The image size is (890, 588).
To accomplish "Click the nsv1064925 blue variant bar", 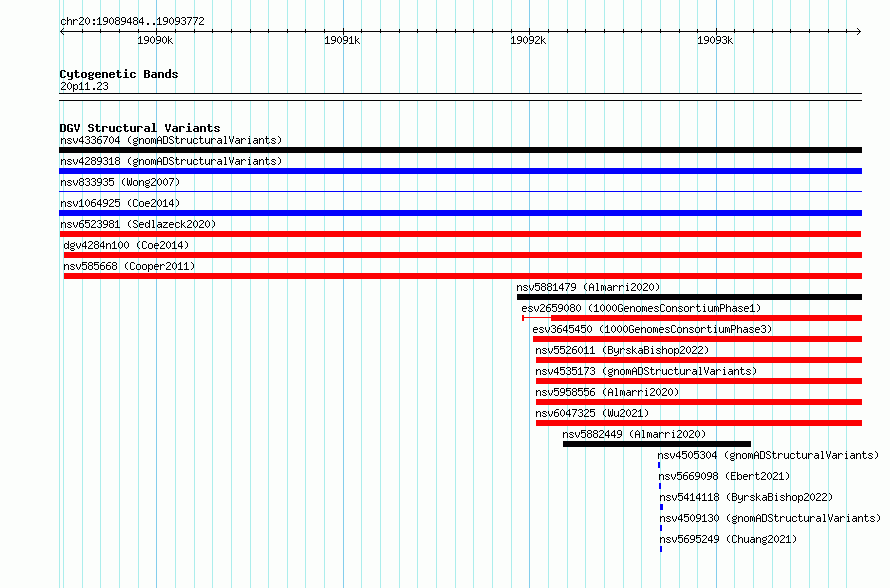I will [460, 213].
